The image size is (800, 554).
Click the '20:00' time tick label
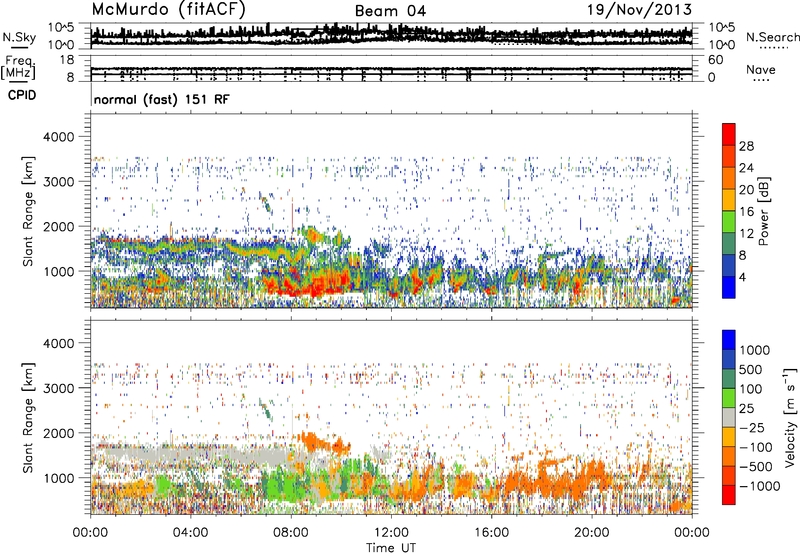(592, 533)
